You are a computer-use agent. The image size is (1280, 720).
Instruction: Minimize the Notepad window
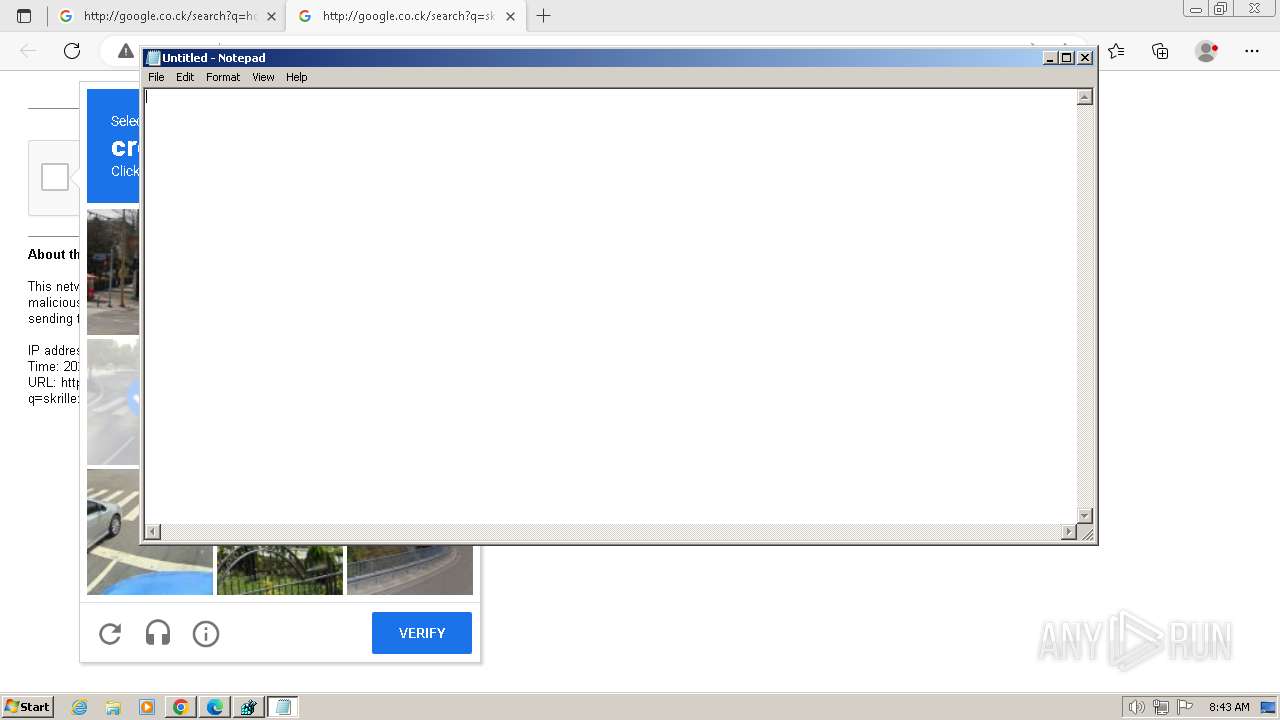pos(1050,58)
